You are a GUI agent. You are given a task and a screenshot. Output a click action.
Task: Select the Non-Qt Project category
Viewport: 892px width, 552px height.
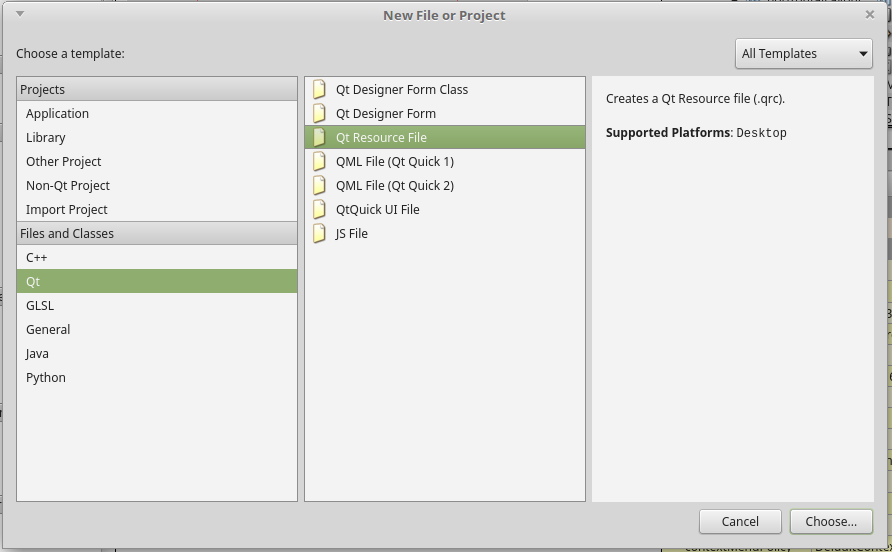[157, 185]
